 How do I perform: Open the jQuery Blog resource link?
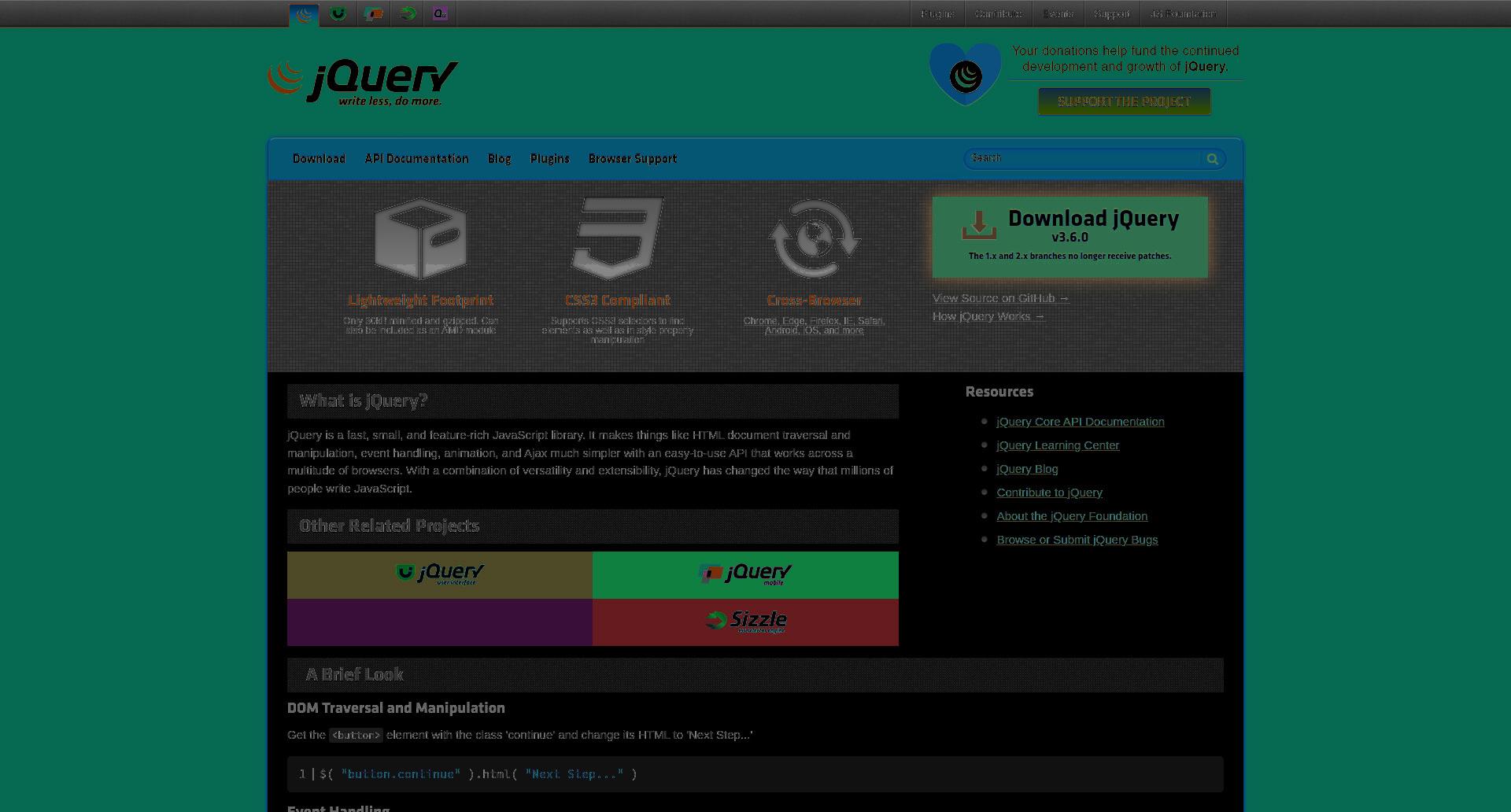coord(1027,469)
